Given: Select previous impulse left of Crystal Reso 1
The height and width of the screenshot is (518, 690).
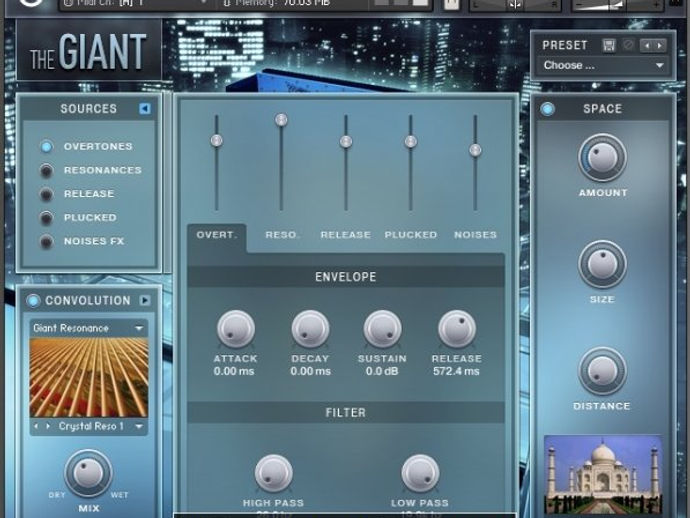Looking at the screenshot, I should pos(36,426).
